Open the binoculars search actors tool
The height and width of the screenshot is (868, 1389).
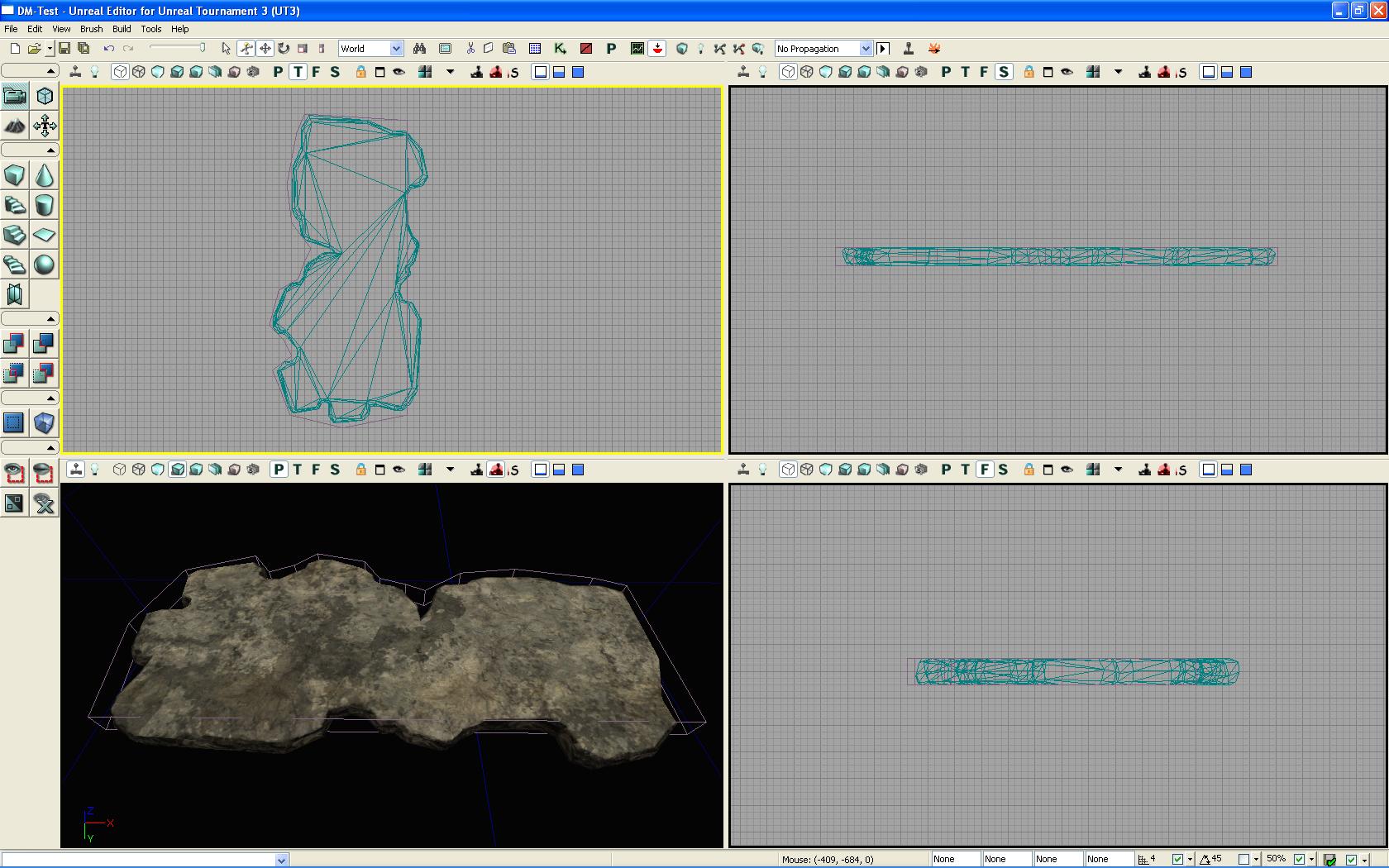pyautogui.click(x=419, y=49)
